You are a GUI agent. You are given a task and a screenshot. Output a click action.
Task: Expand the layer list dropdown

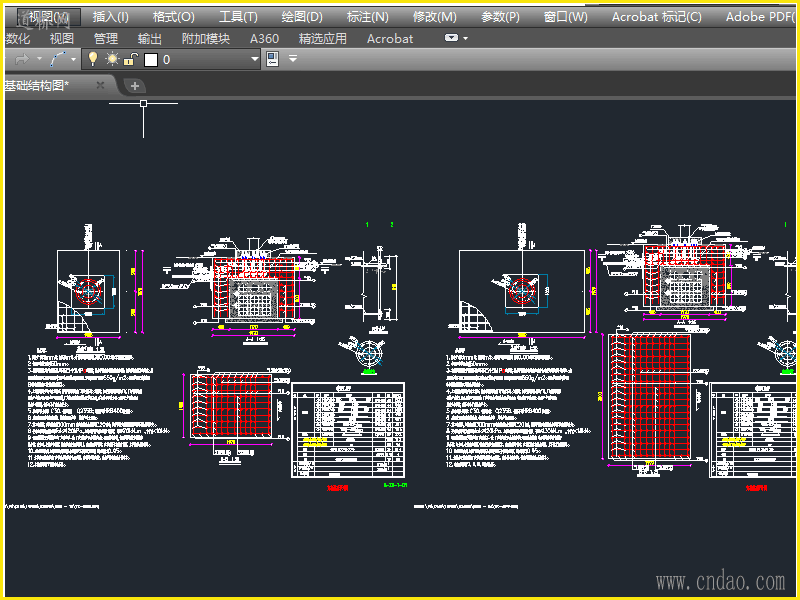(x=254, y=60)
